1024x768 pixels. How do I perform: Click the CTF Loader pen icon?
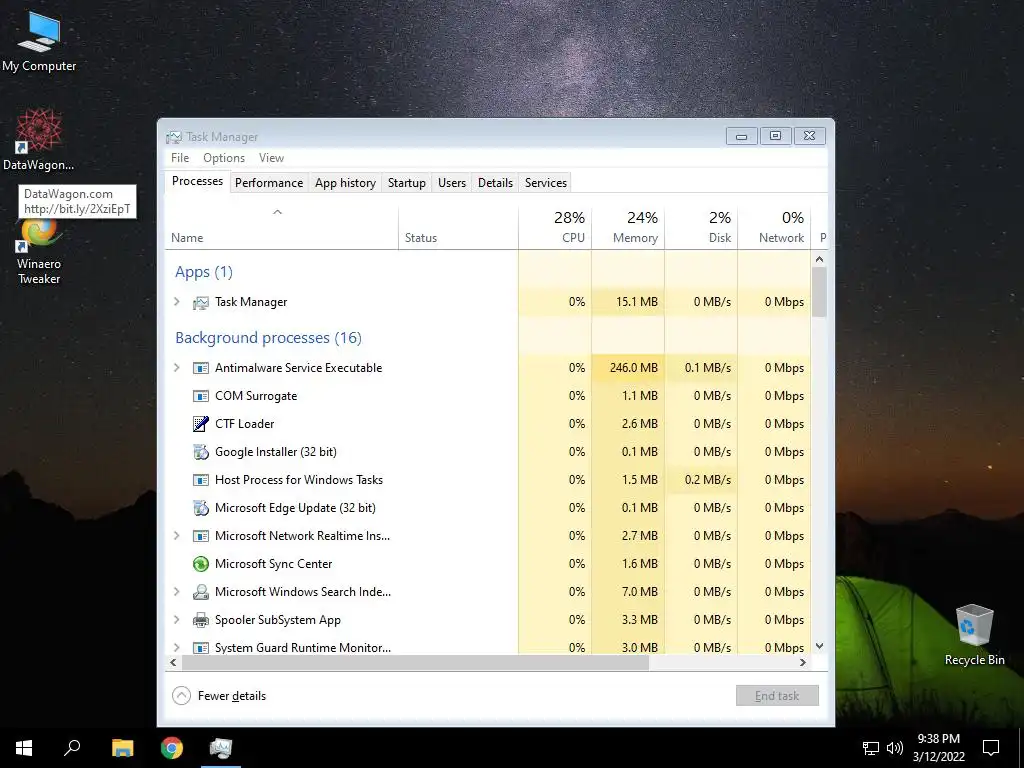(x=200, y=424)
